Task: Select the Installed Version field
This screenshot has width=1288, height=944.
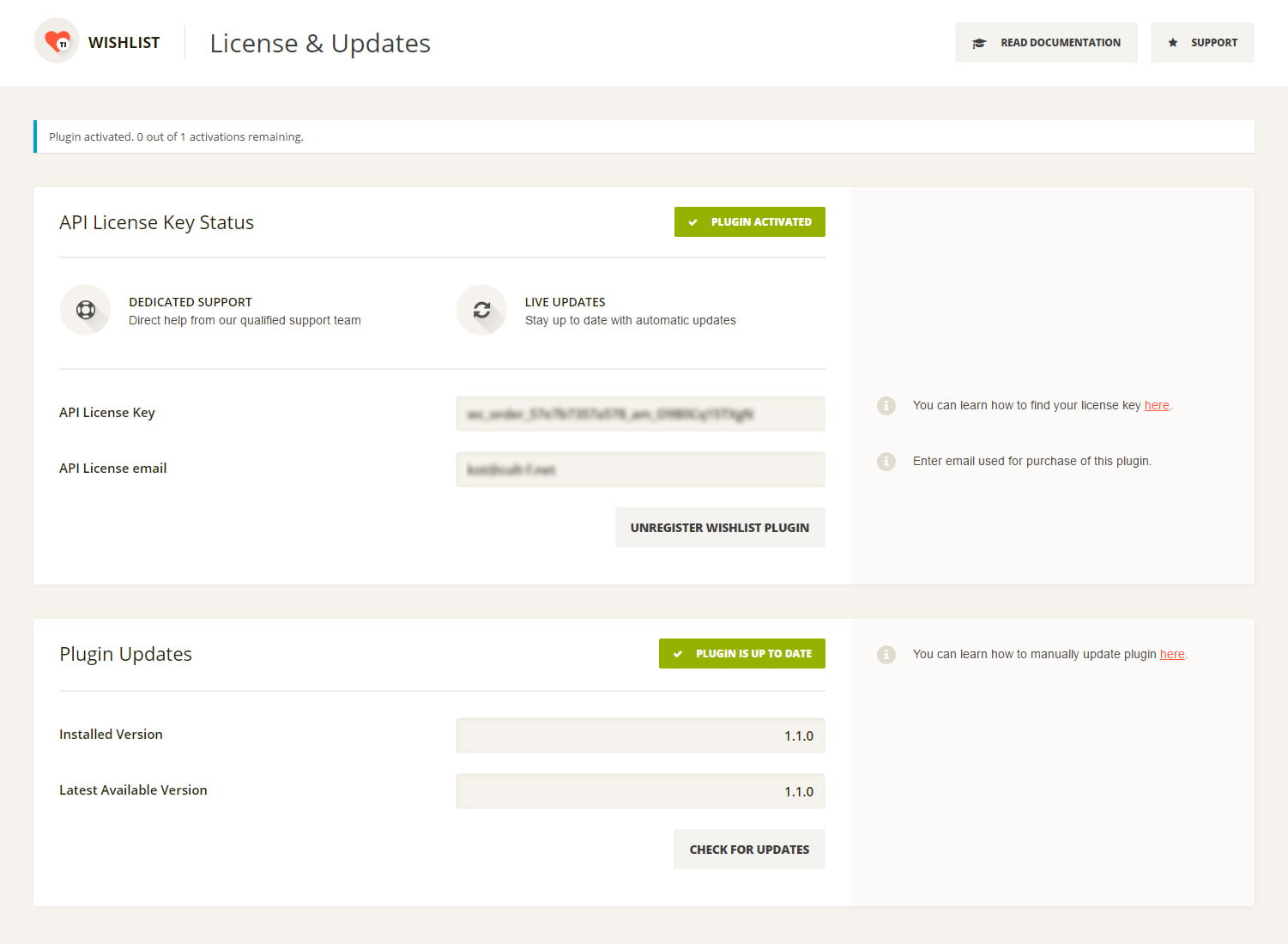Action: 640,735
